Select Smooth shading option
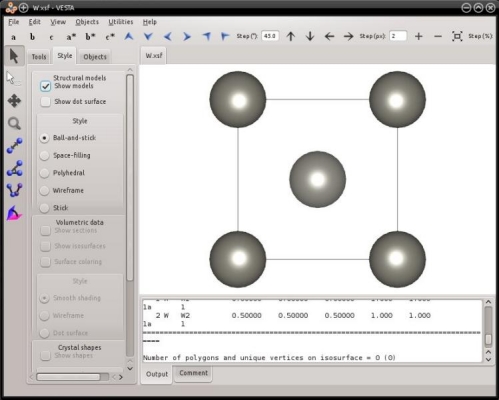The image size is (499, 400). point(44,298)
